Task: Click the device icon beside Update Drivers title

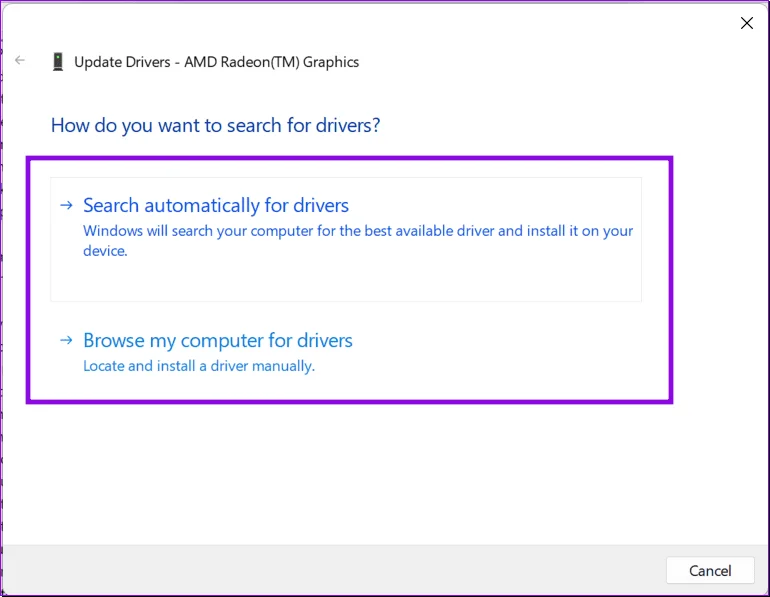Action: [58, 62]
